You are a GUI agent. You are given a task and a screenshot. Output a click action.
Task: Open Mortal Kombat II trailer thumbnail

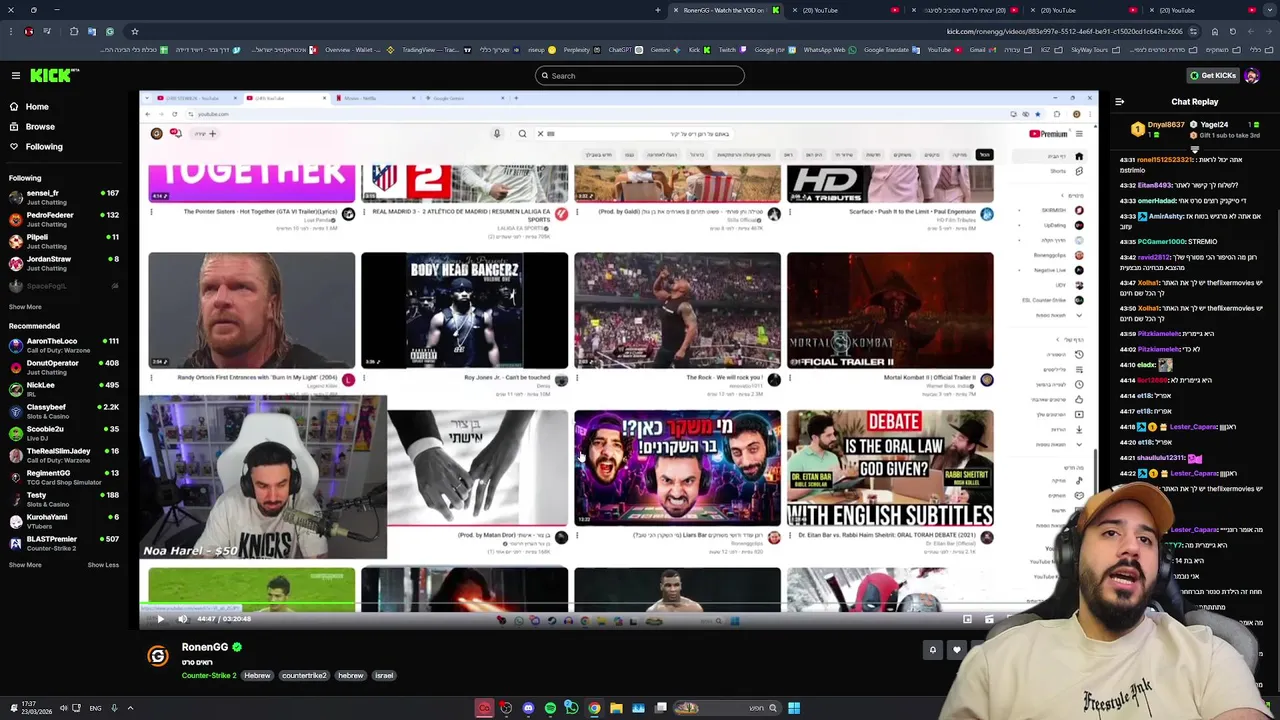point(890,310)
